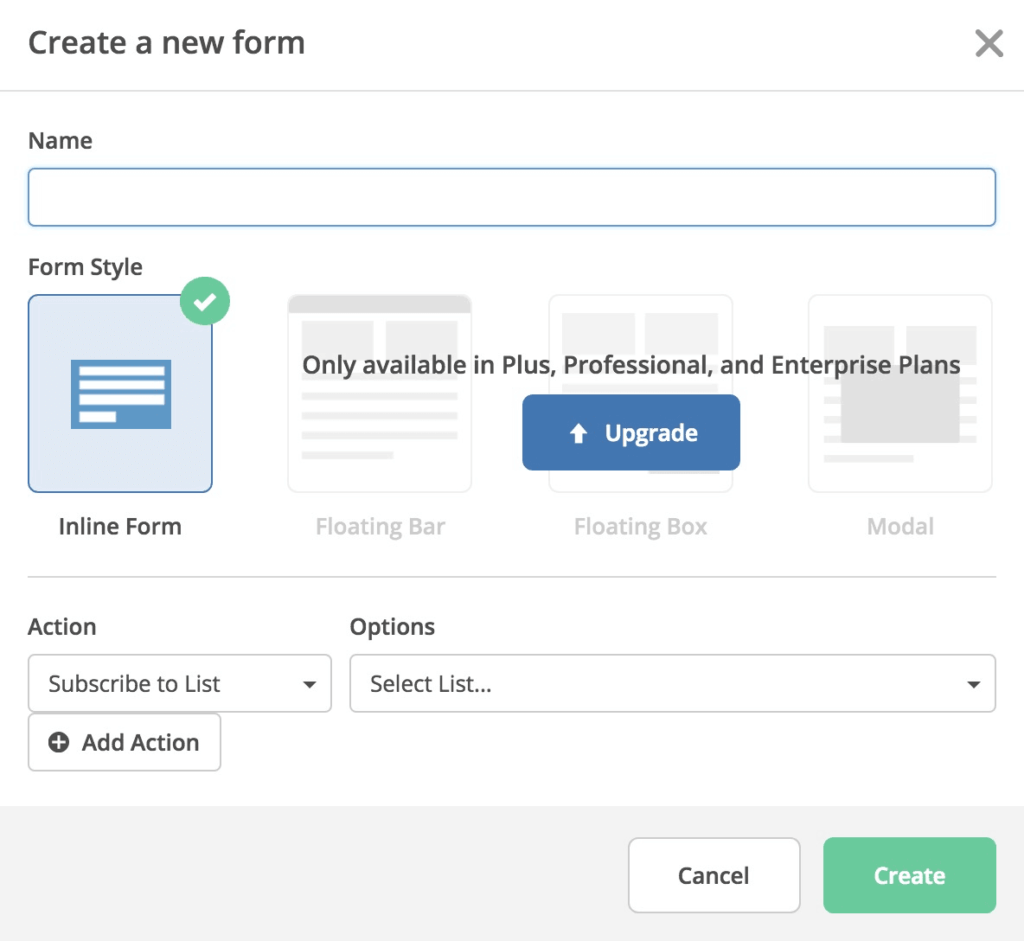
Task: Select the Floating Bar form style thumbnail
Action: click(379, 393)
